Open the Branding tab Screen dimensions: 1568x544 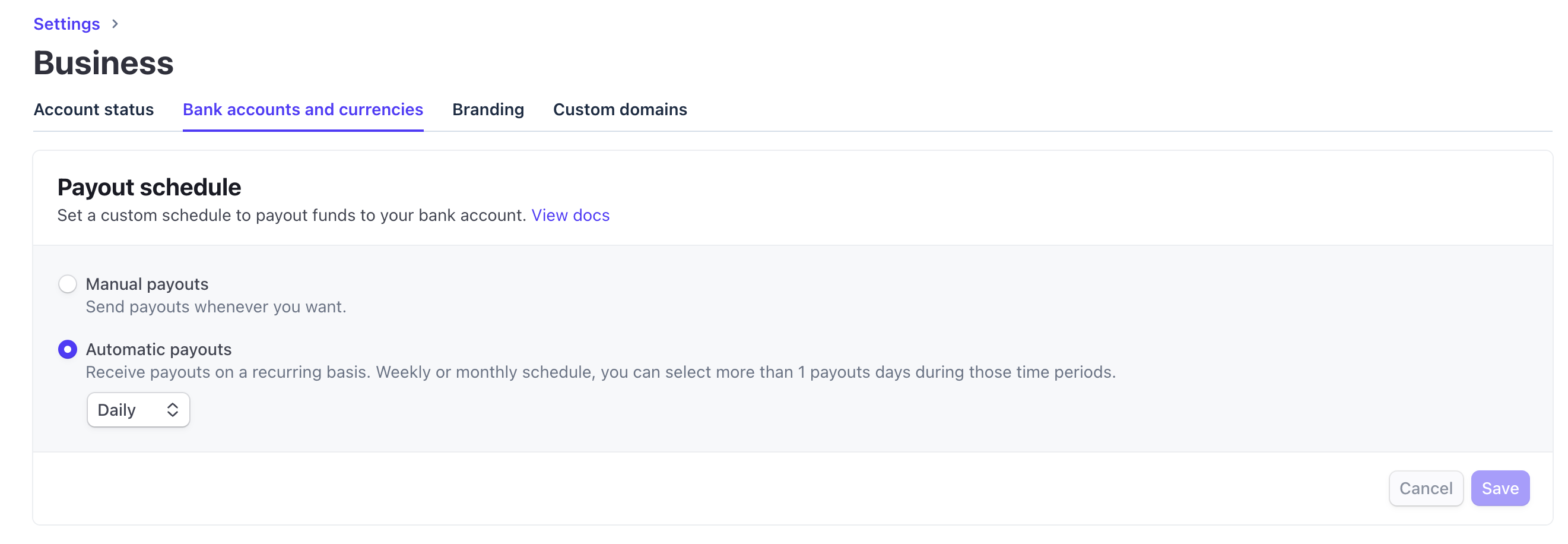tap(488, 110)
